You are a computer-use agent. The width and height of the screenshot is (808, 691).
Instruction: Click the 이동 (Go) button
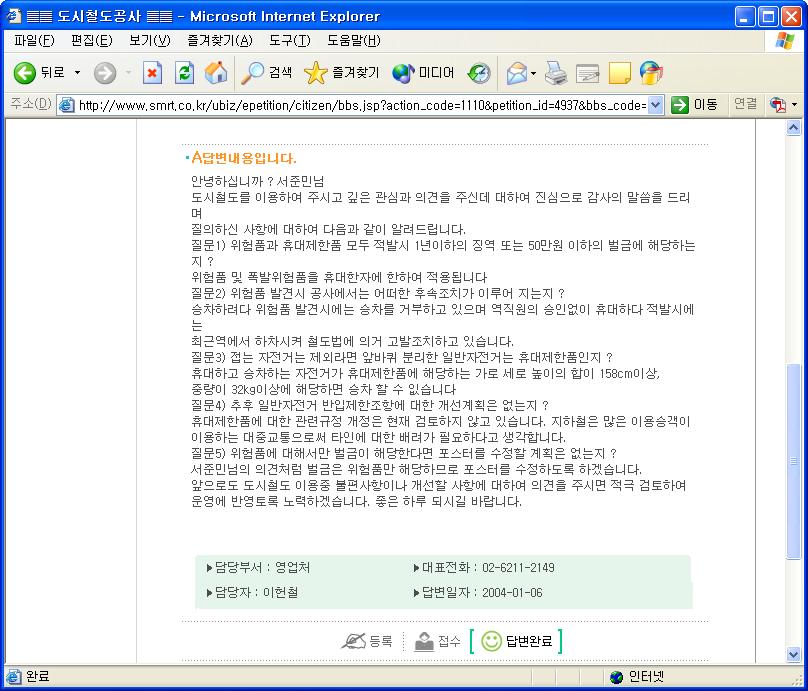point(695,105)
